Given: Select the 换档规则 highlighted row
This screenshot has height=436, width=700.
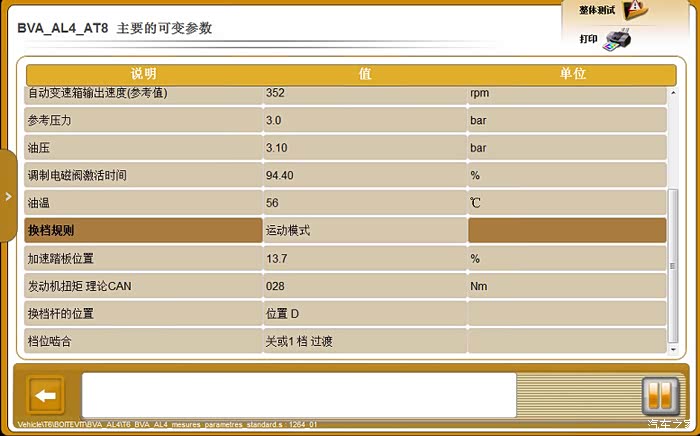Looking at the screenshot, I should 143,231.
